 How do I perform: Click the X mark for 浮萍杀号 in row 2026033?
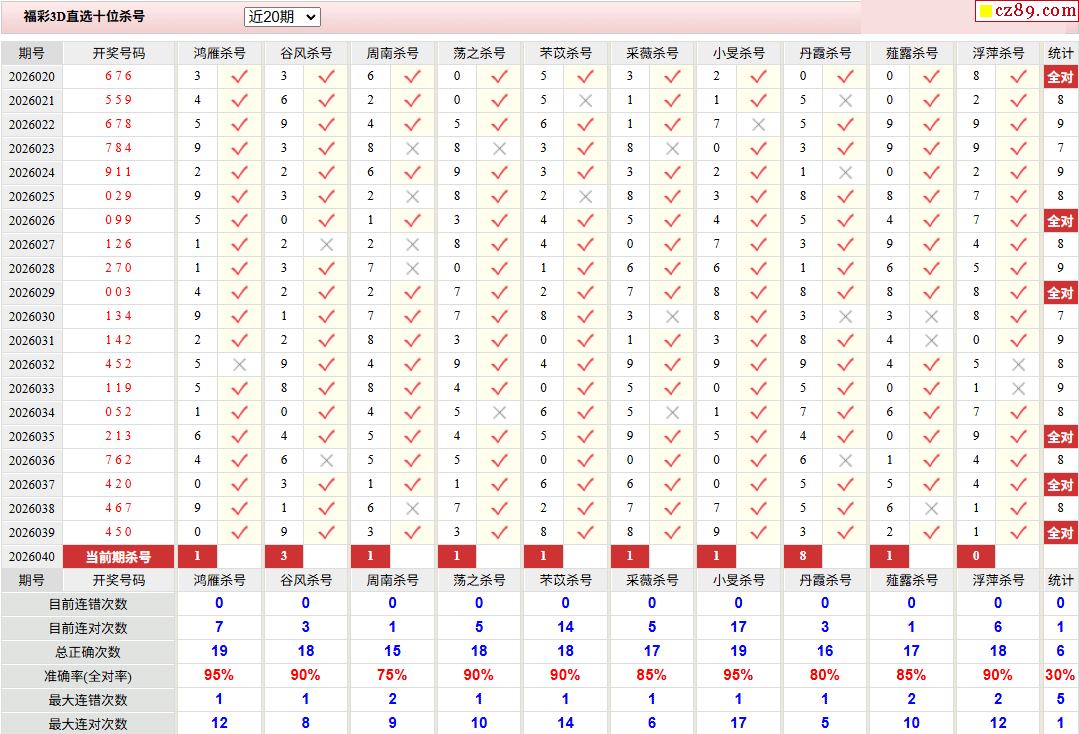click(x=1018, y=389)
